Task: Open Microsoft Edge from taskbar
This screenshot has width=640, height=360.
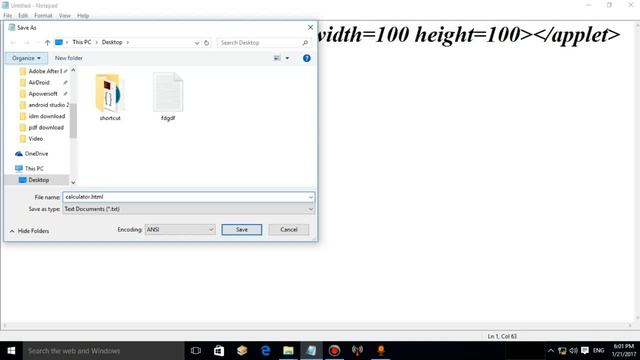Action: pos(265,351)
